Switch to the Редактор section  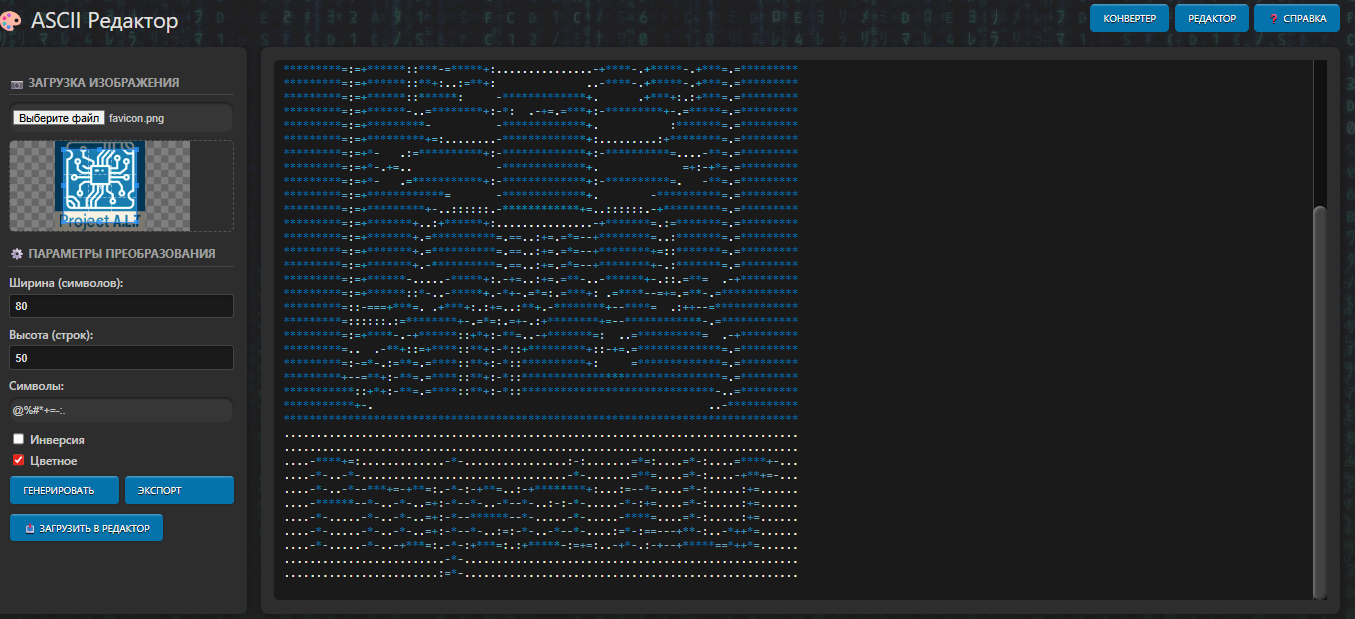click(x=1211, y=18)
